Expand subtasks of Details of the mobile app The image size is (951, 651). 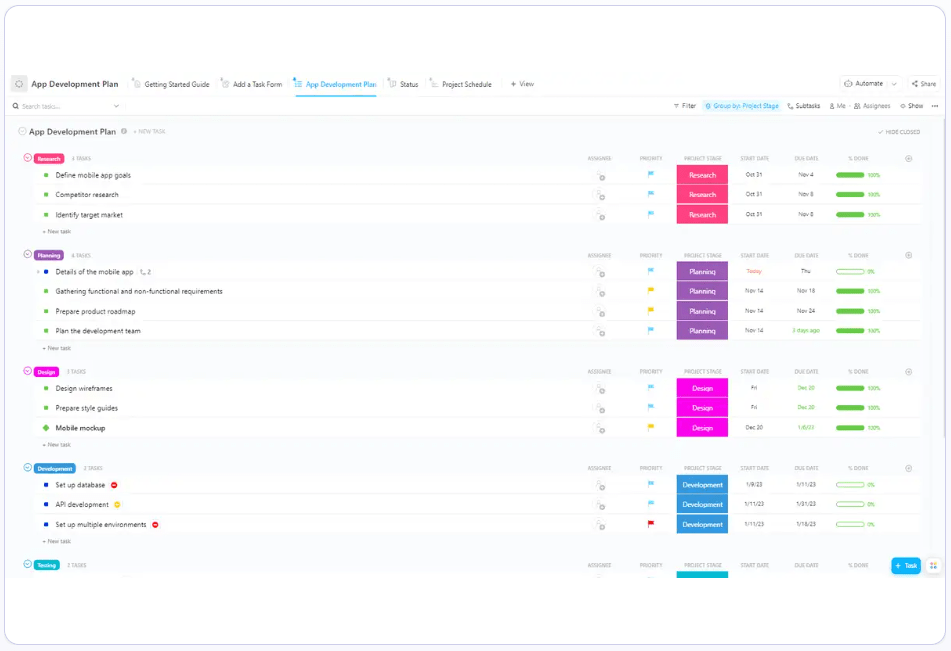38,272
